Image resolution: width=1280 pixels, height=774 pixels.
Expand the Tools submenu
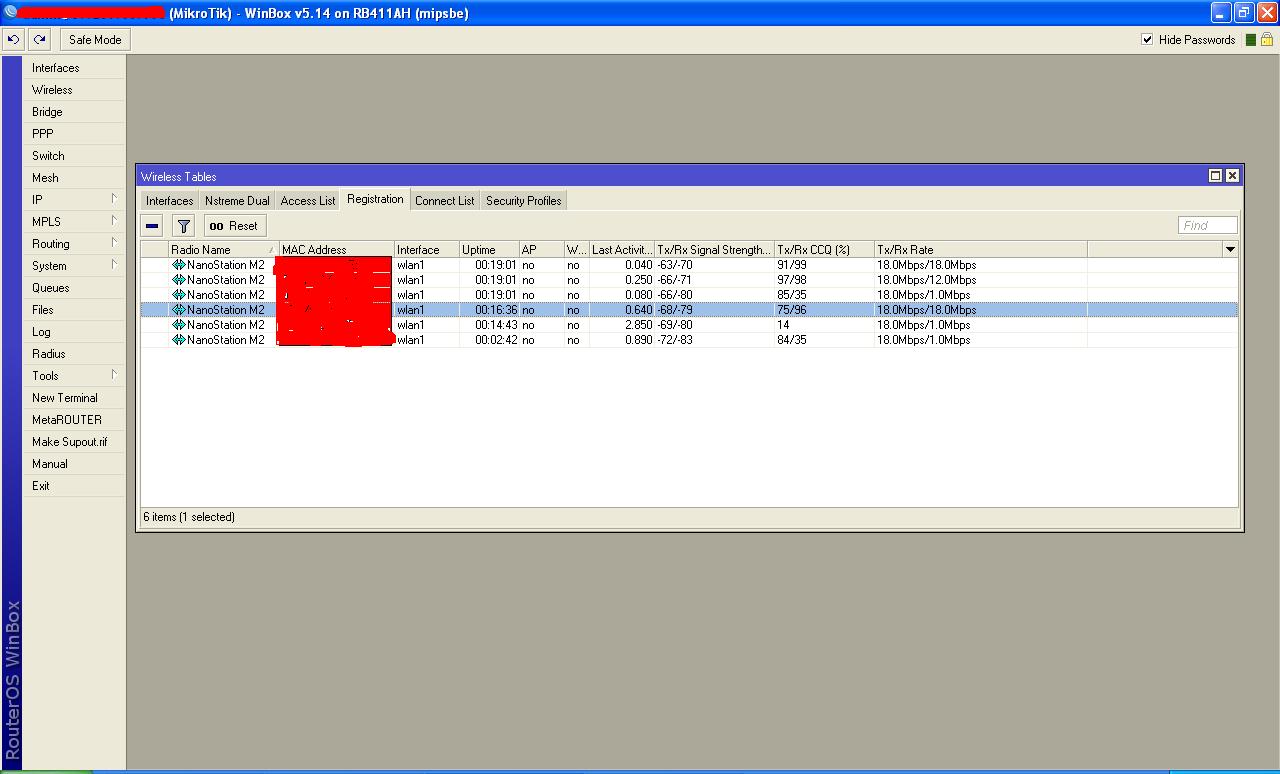(x=114, y=375)
